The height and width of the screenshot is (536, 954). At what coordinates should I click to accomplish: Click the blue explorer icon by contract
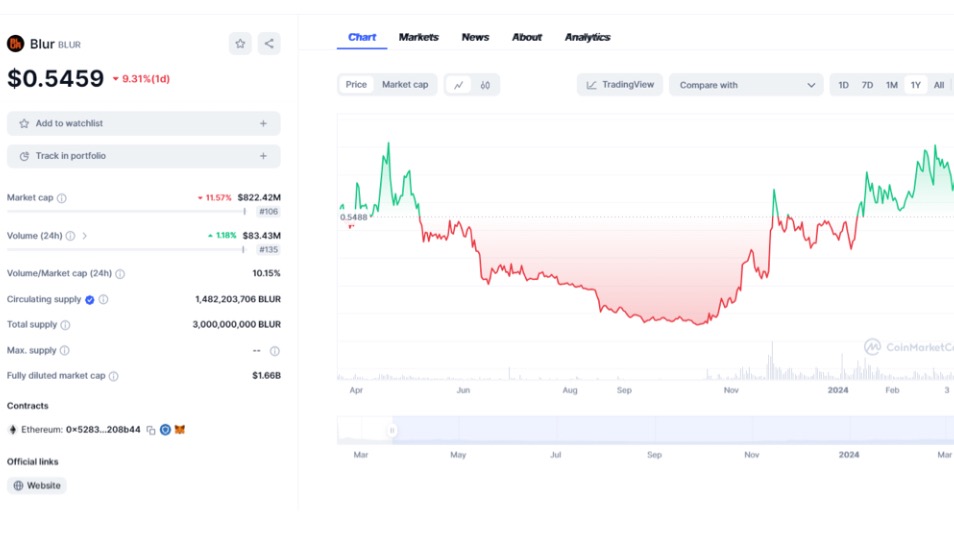point(165,430)
